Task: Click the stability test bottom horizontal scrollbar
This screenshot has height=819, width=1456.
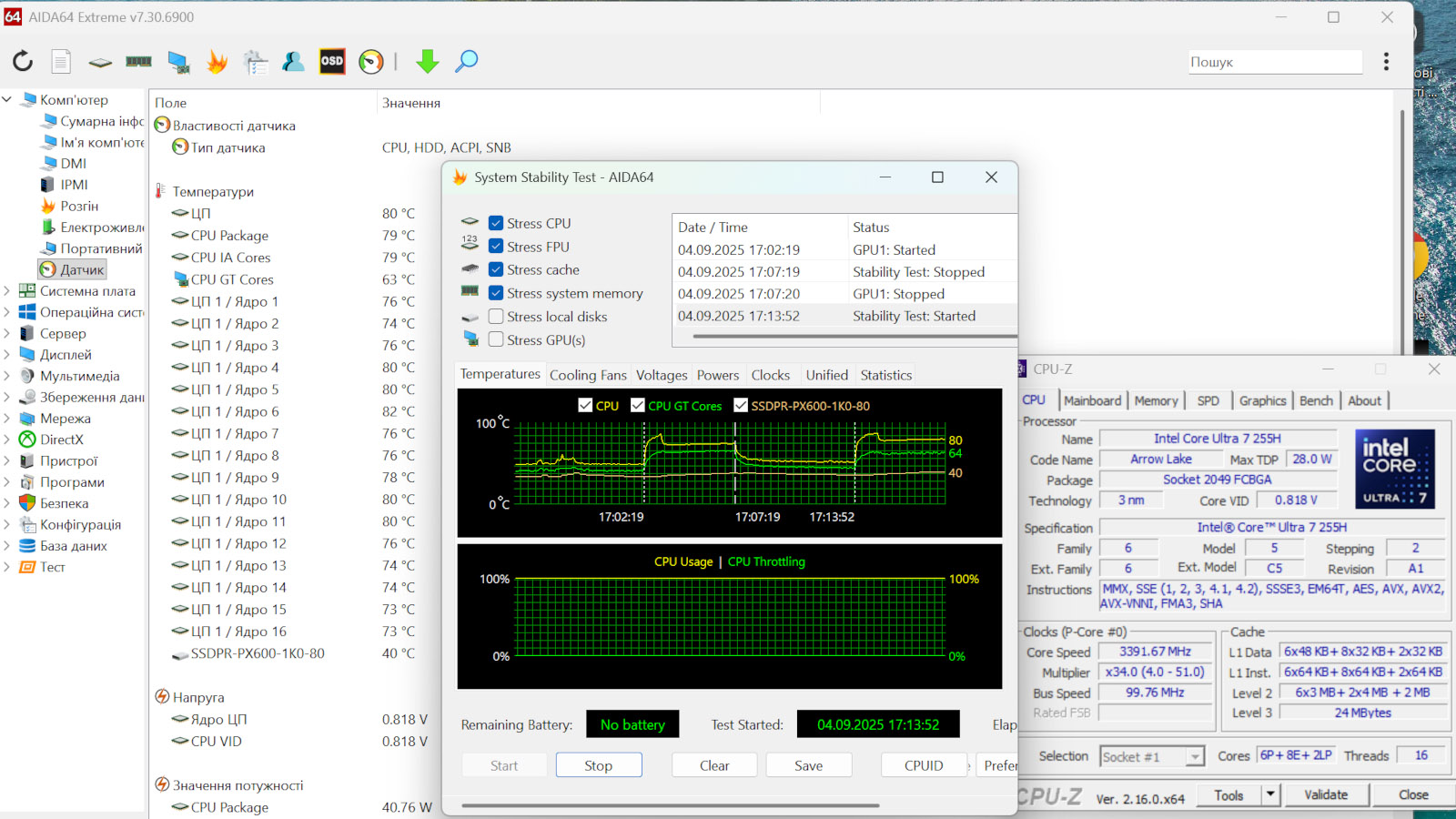Action: 670,805
